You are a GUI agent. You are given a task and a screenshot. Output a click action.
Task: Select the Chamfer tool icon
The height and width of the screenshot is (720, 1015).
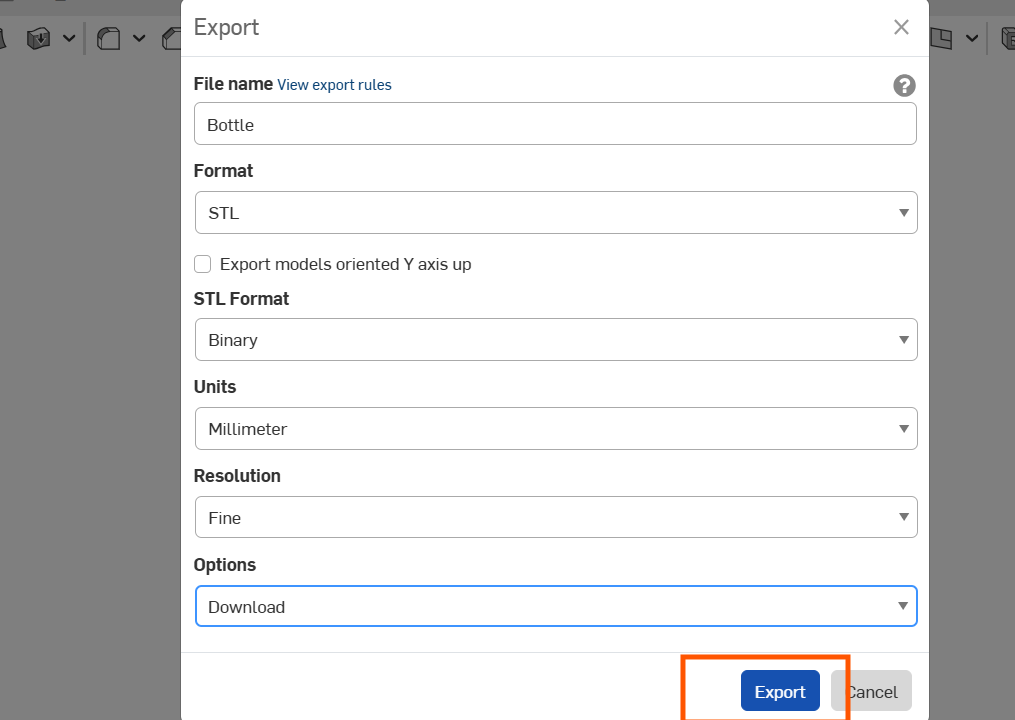tap(171, 38)
